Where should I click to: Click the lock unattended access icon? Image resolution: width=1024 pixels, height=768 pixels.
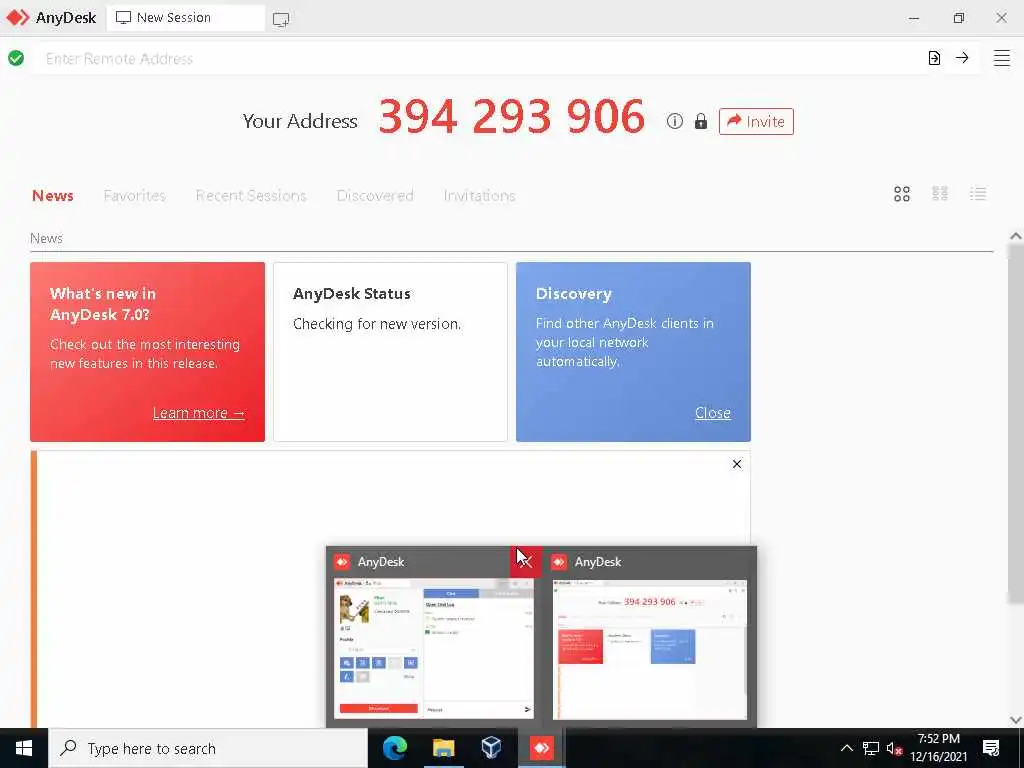pyautogui.click(x=701, y=121)
